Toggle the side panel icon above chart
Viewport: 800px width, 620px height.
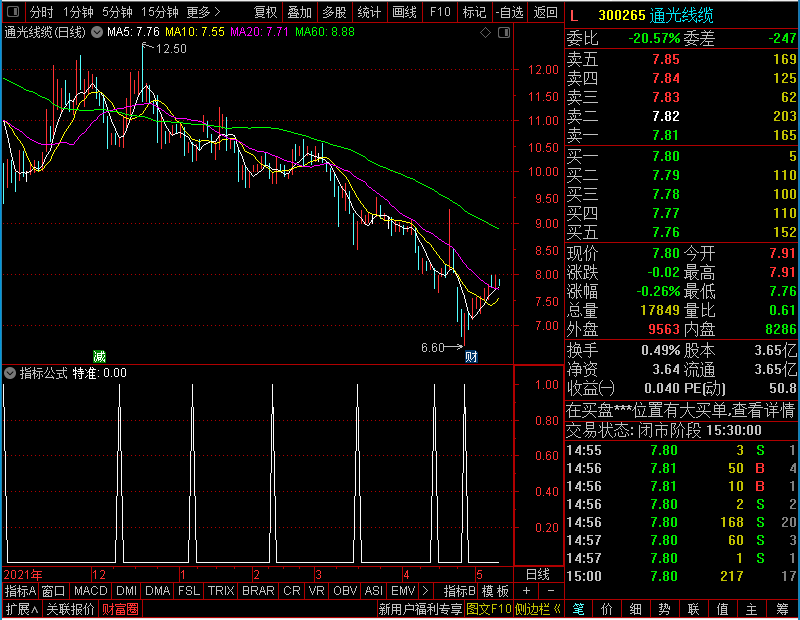click(504, 33)
